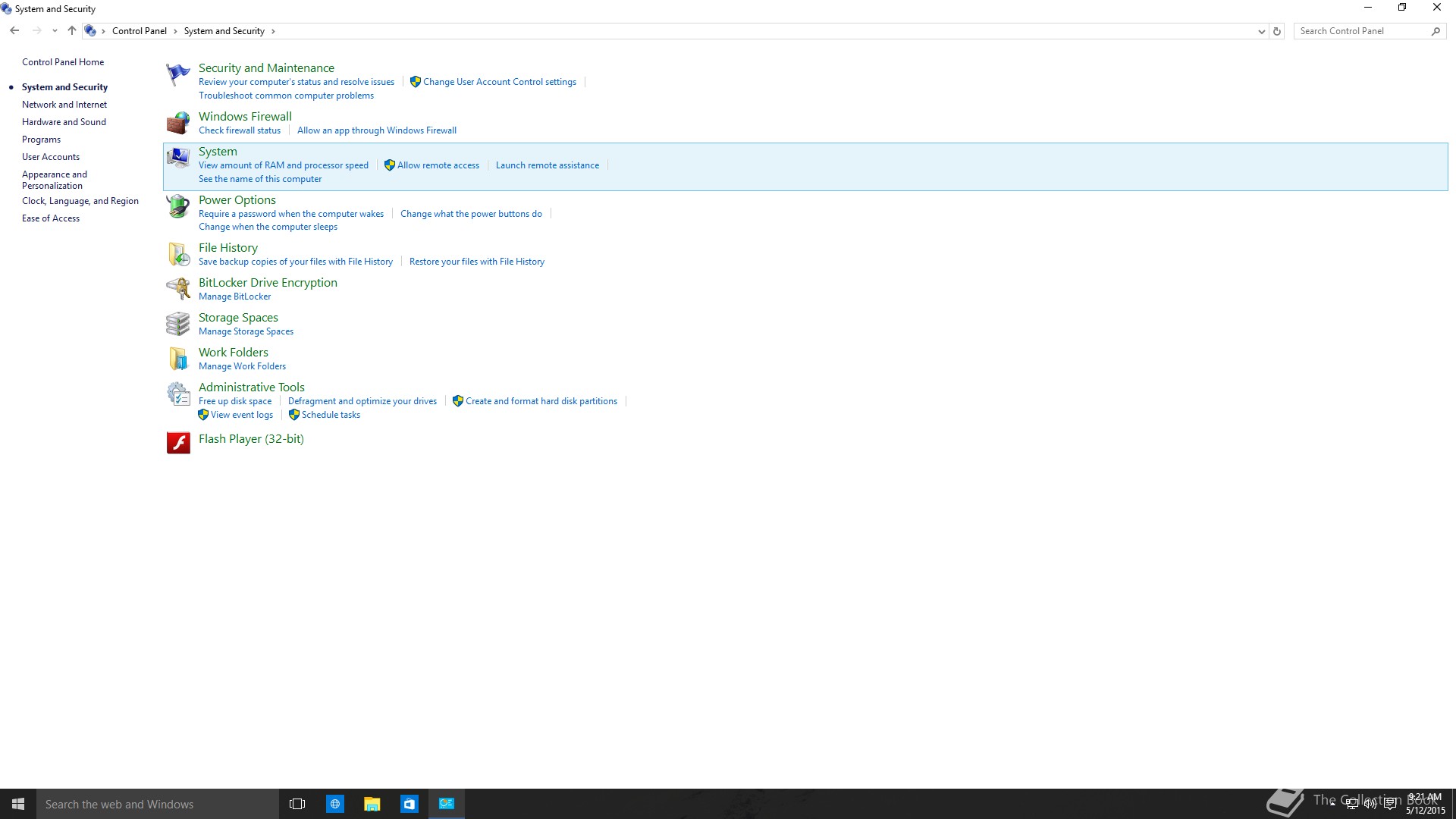Open Network and Internet category
The width and height of the screenshot is (1456, 819).
click(64, 105)
